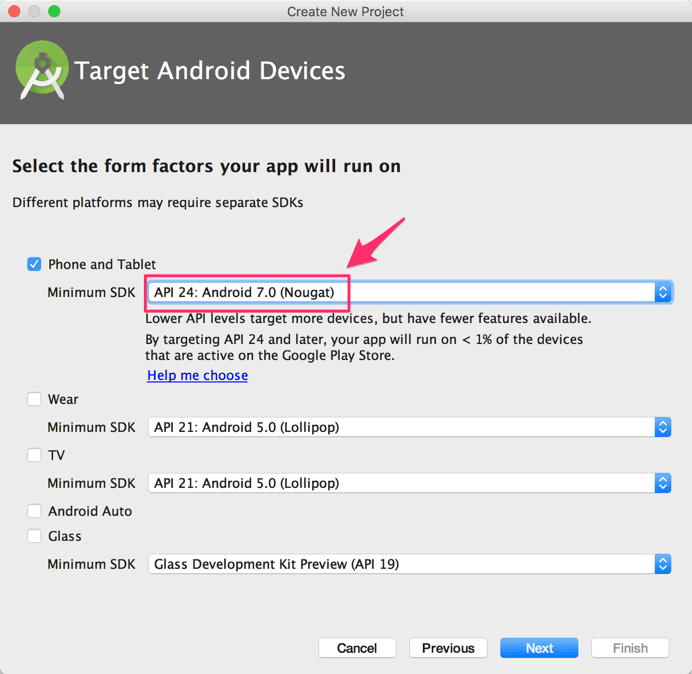Open the TV Minimum SDK dropdown
The image size is (692, 674).
[x=410, y=483]
